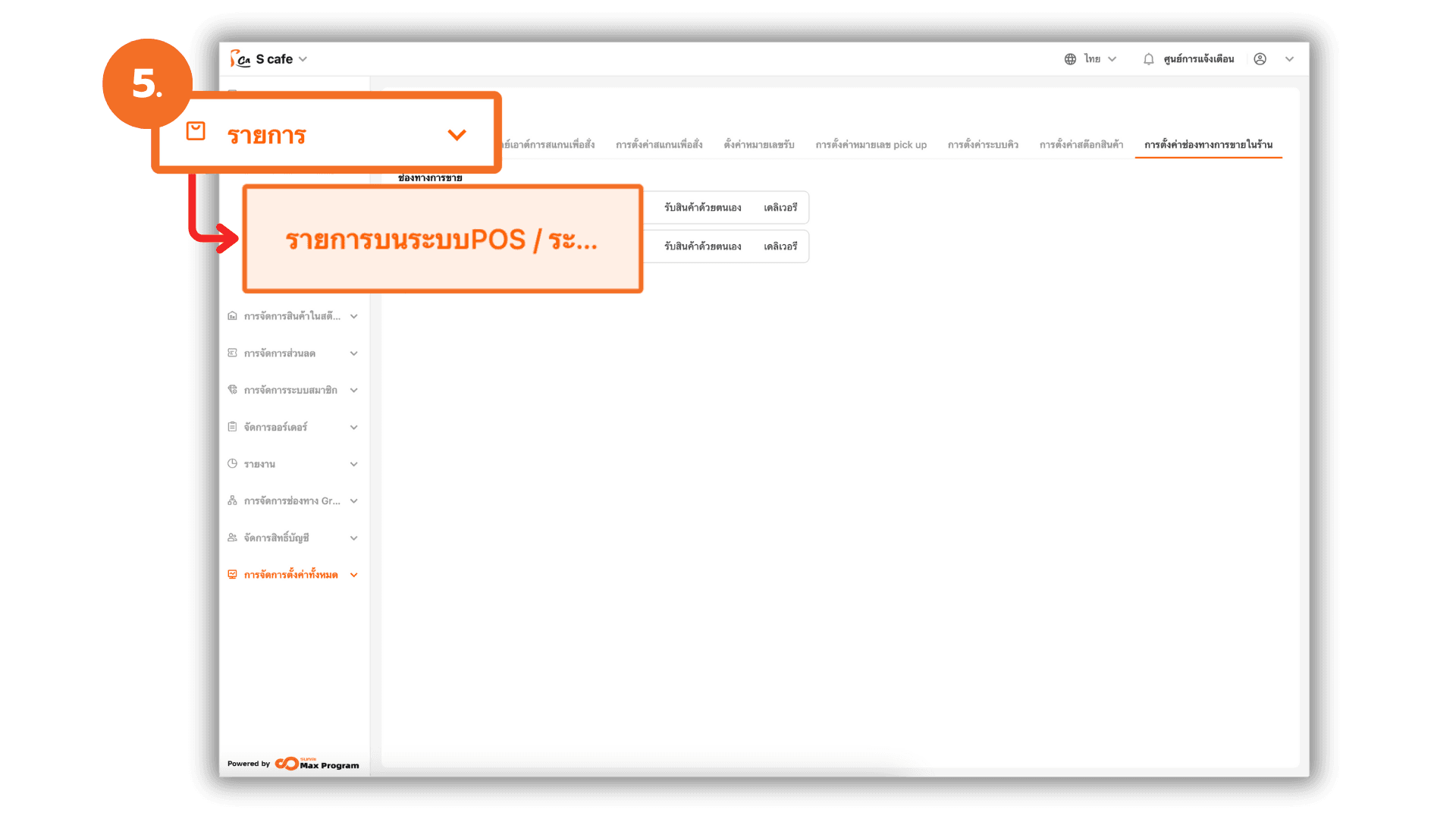
Task: Click the รายงาน pie chart icon
Action: point(232,463)
